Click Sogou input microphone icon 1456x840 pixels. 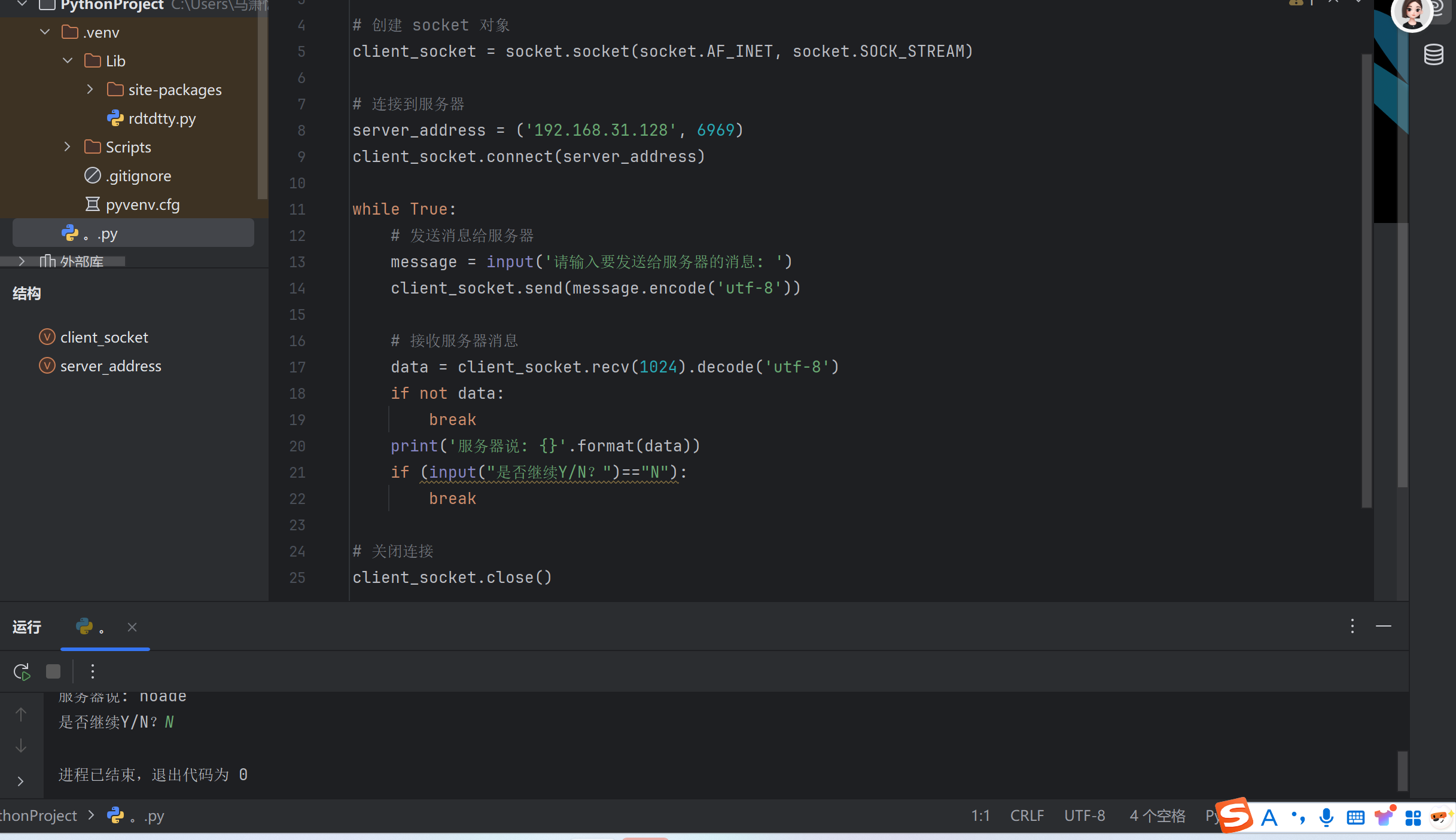click(x=1326, y=817)
